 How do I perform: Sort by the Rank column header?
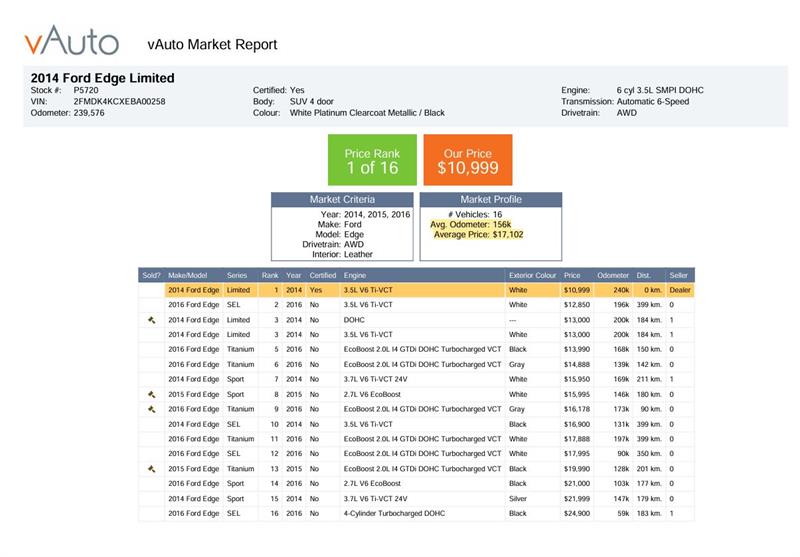[270, 275]
